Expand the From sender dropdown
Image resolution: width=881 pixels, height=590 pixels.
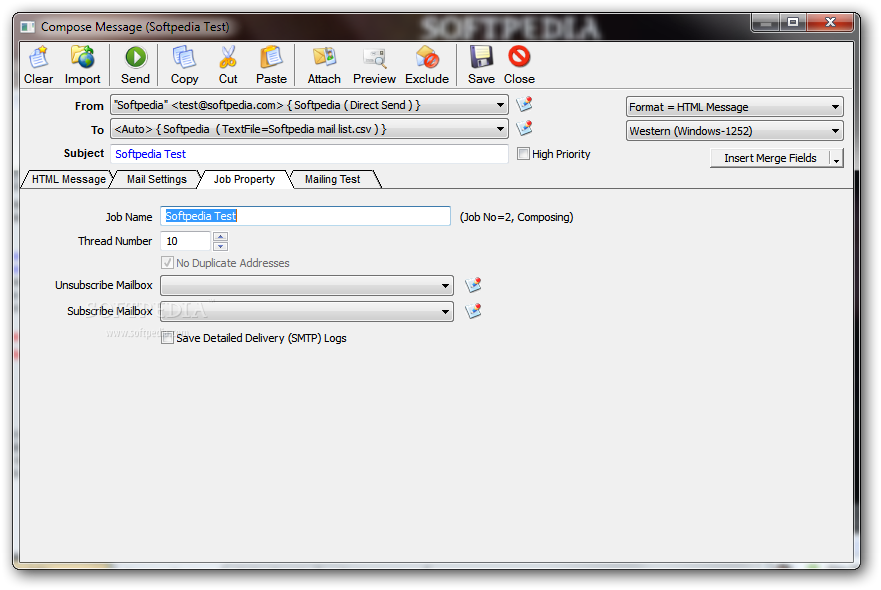(x=499, y=105)
